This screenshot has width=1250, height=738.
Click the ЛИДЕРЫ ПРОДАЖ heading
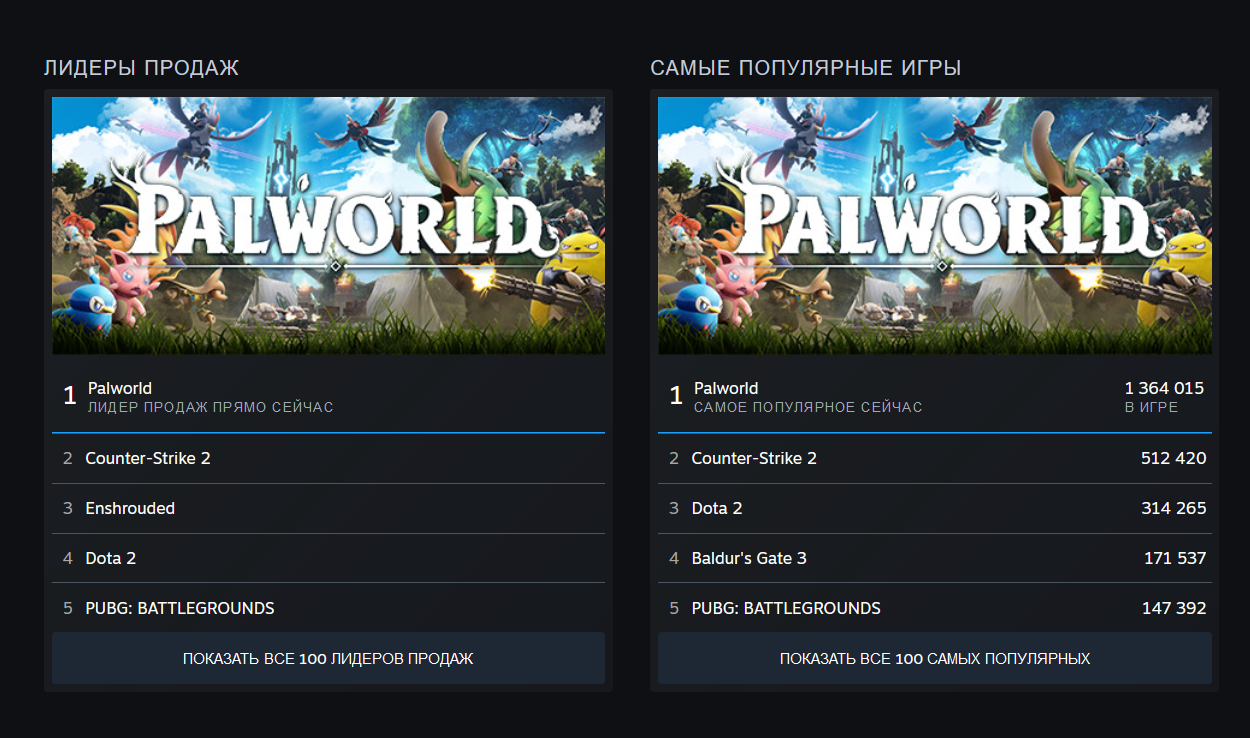(141, 68)
